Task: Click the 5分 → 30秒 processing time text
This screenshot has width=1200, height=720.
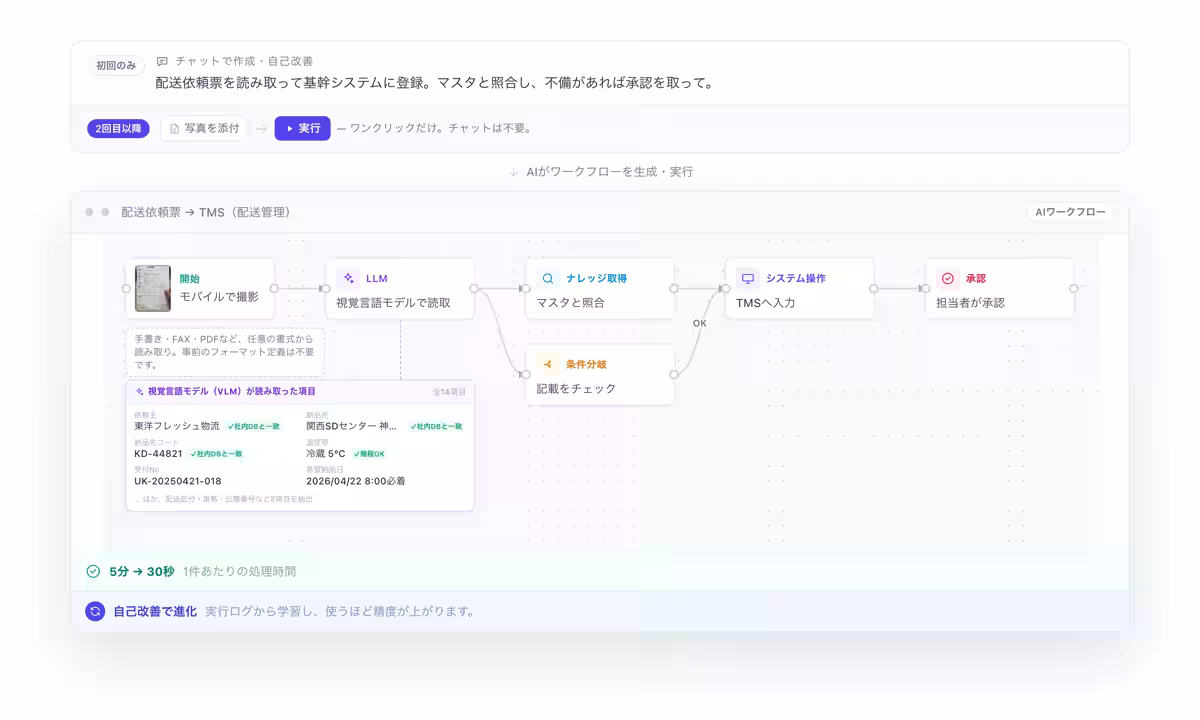Action: (x=142, y=571)
